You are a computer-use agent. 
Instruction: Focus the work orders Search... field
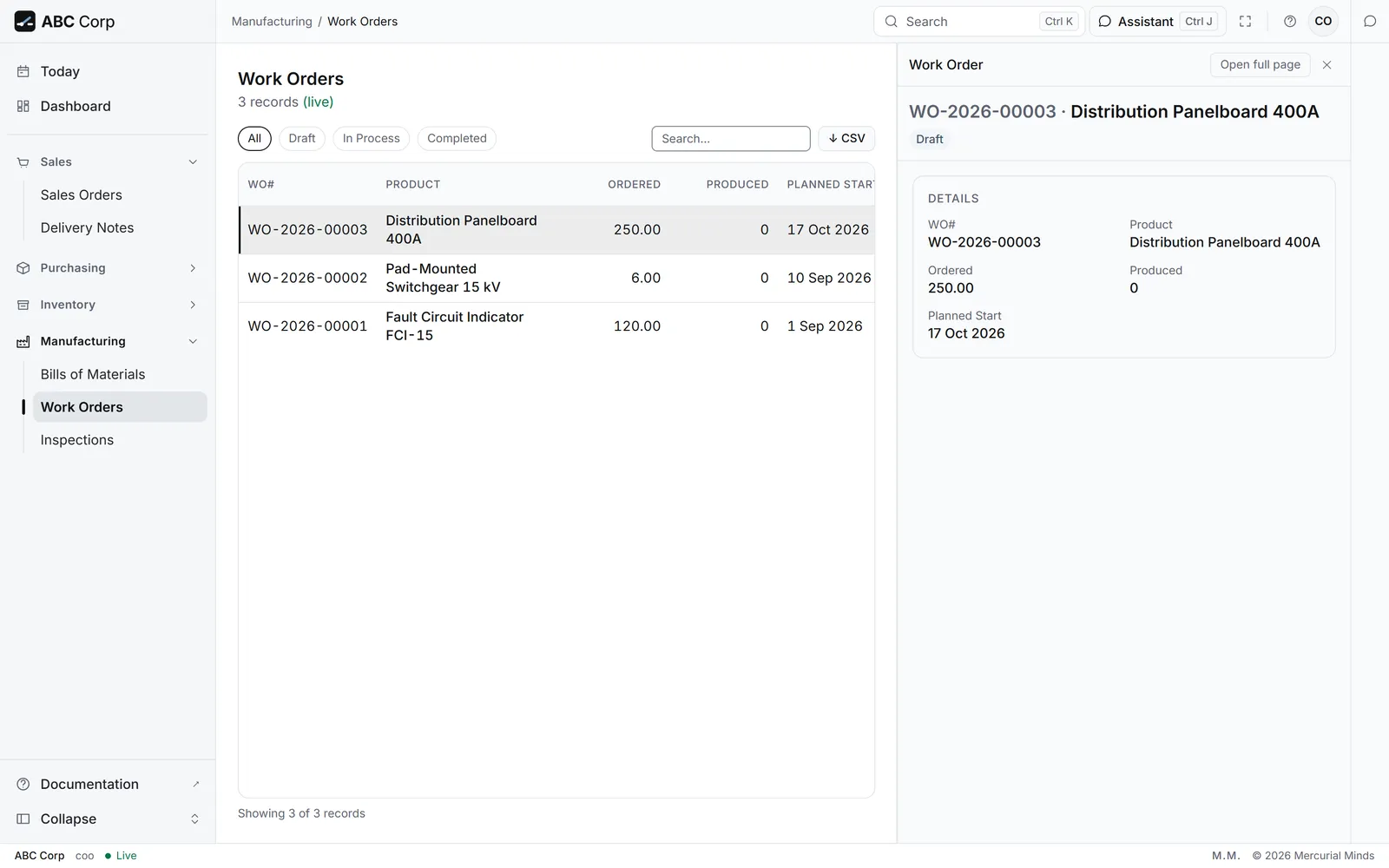click(x=731, y=139)
